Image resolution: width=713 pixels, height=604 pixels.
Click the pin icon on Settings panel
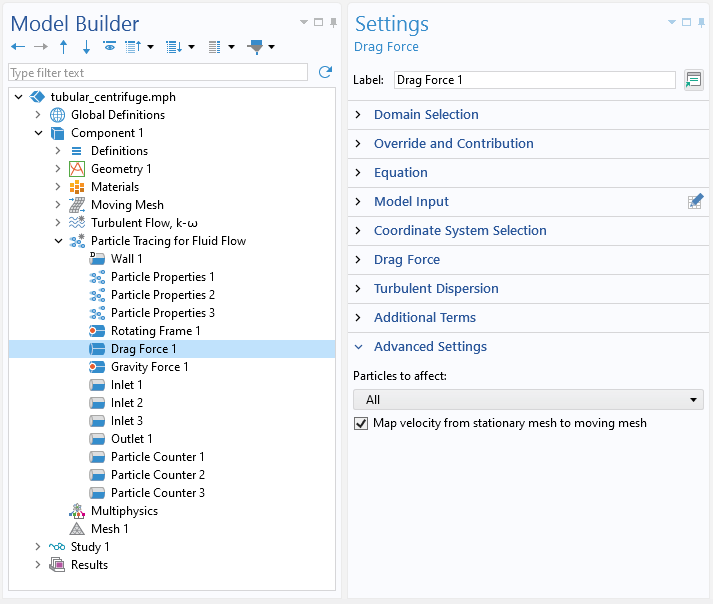tap(701, 22)
